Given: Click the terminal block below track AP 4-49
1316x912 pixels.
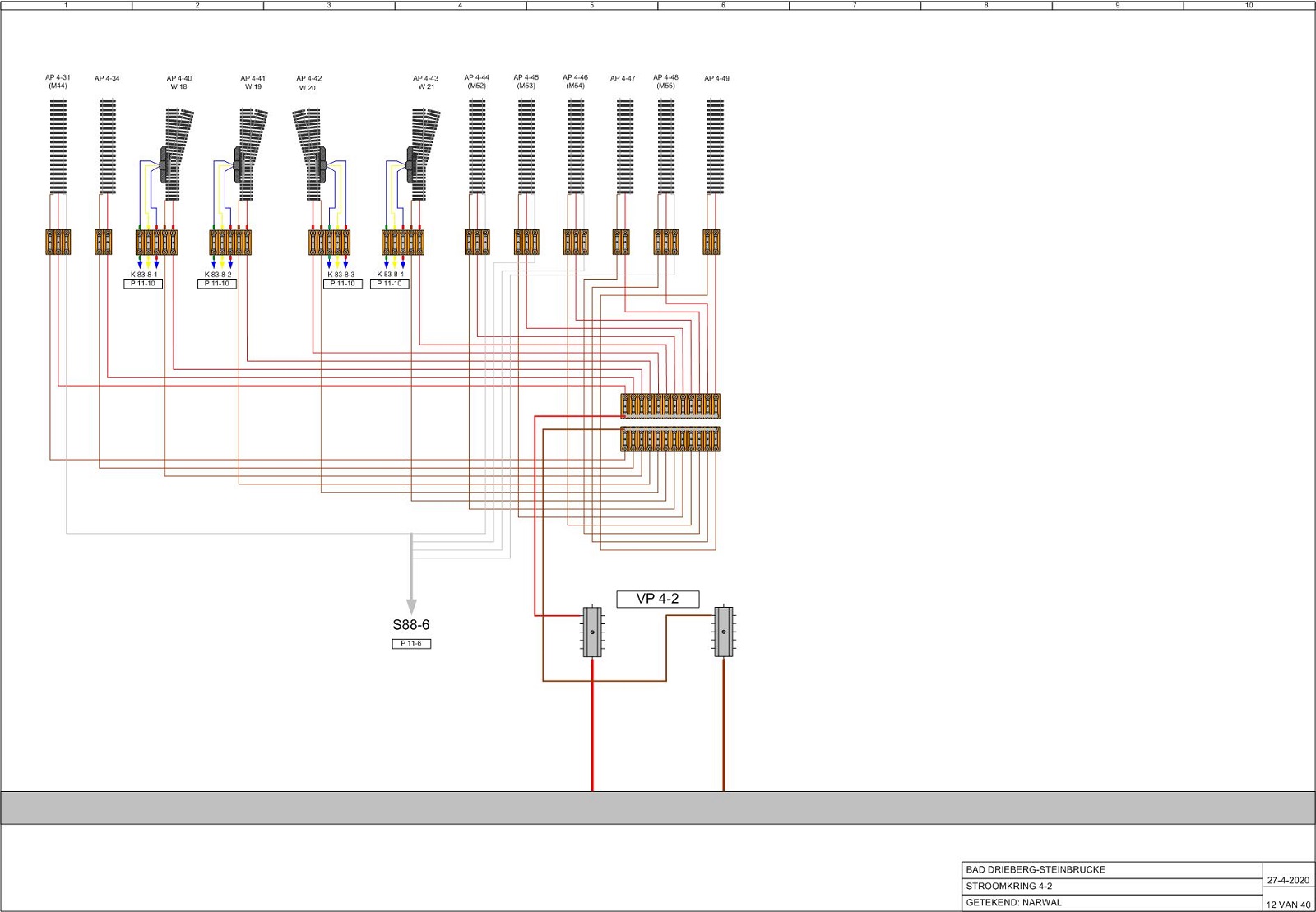Looking at the screenshot, I should pos(711,242).
